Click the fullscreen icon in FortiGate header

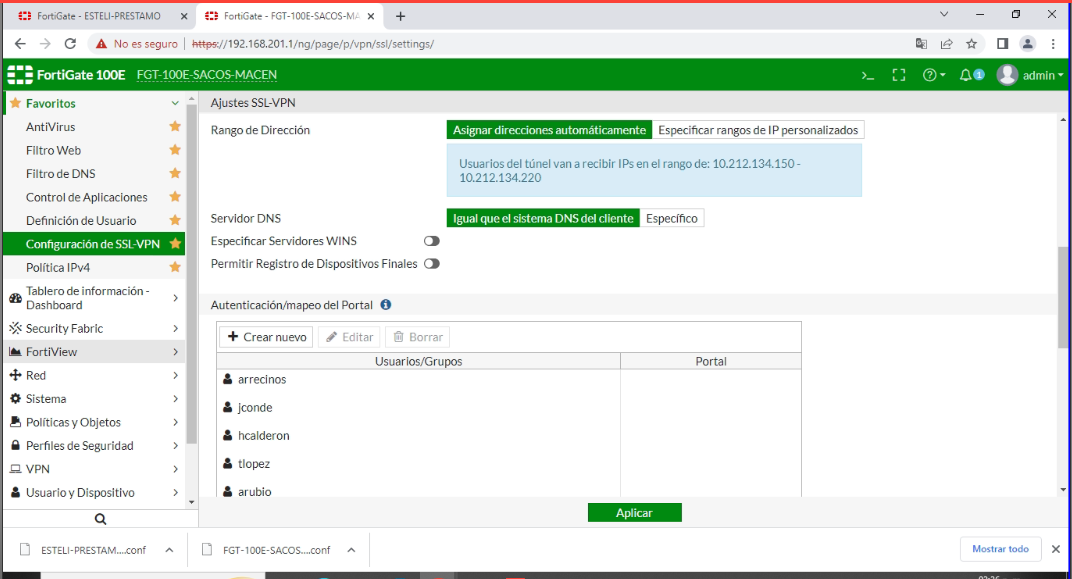(898, 75)
